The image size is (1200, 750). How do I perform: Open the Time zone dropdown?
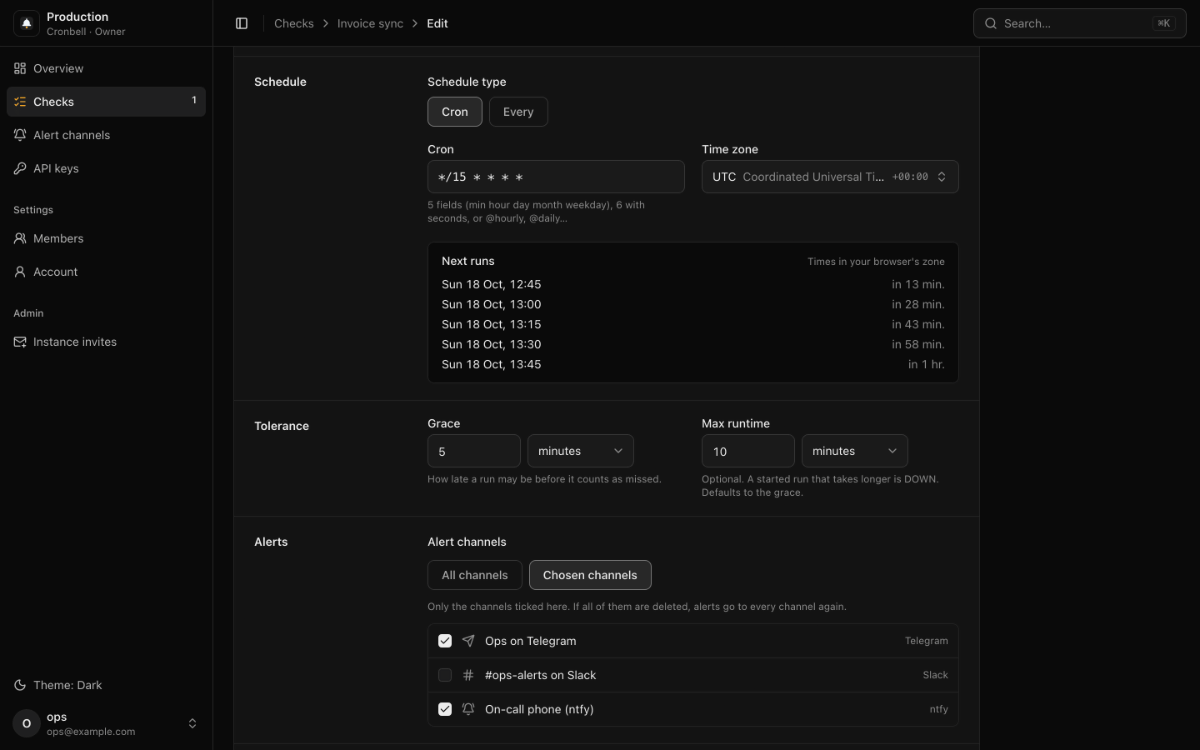[830, 177]
